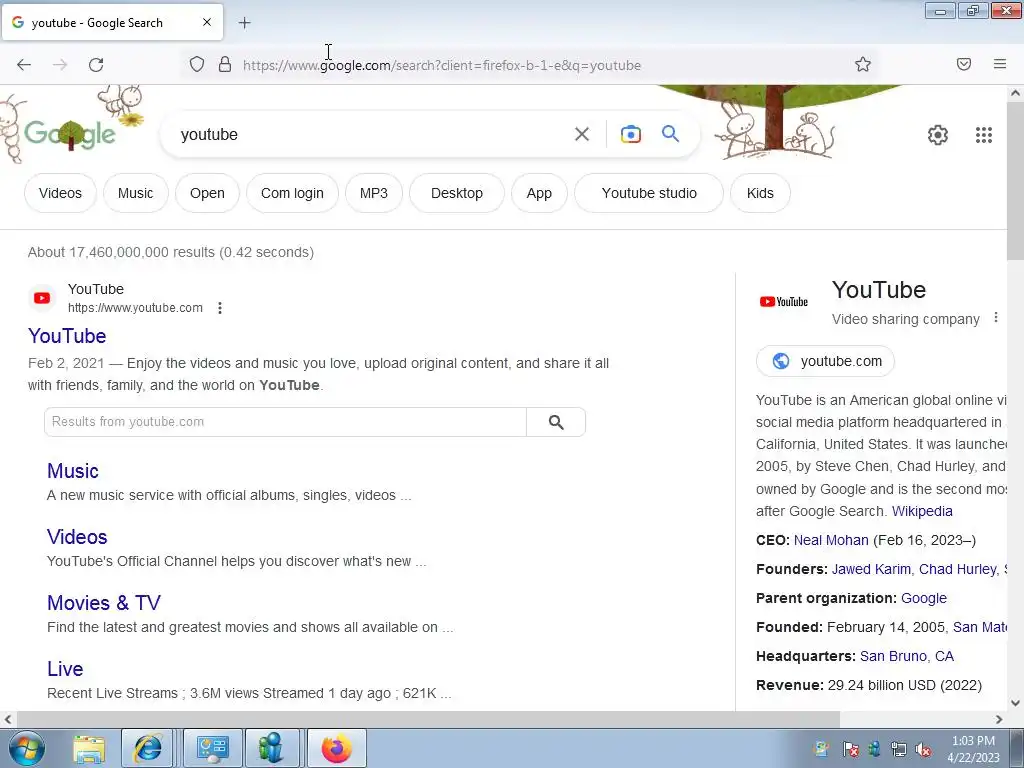Image resolution: width=1024 pixels, height=768 pixels.
Task: Select the App filter chip
Action: 539,193
